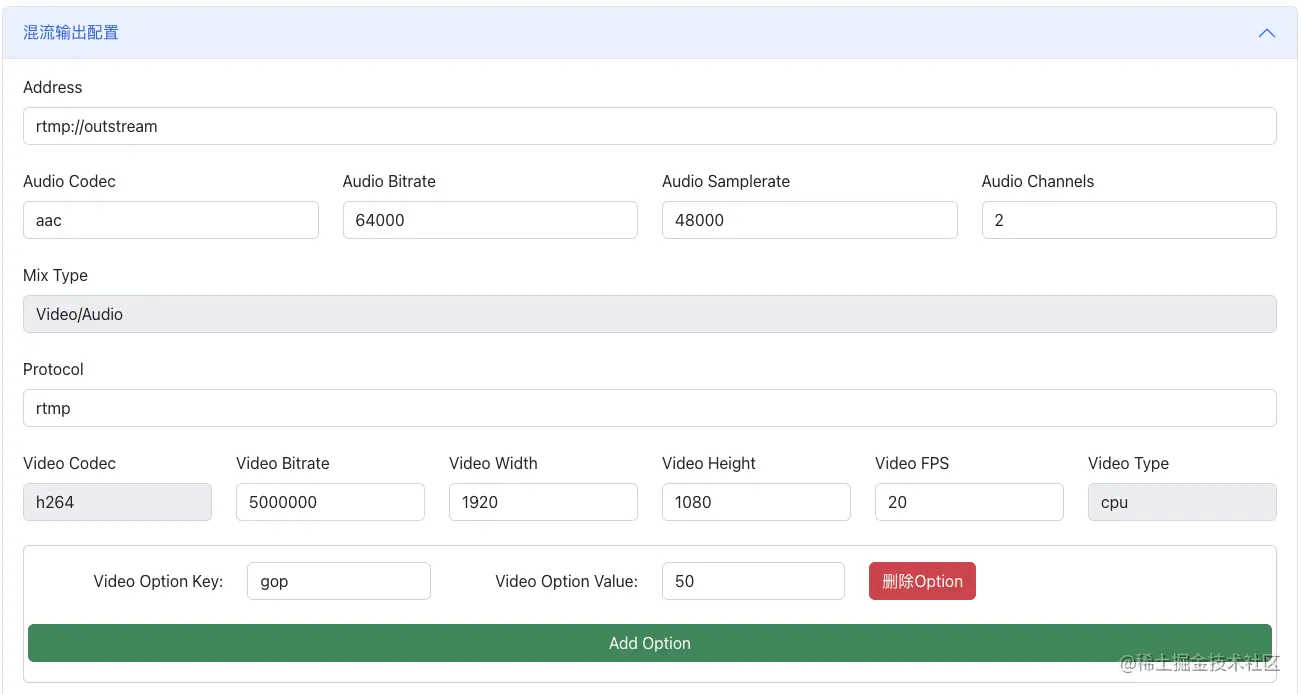Click the Video Codec h264 field

pyautogui.click(x=117, y=502)
